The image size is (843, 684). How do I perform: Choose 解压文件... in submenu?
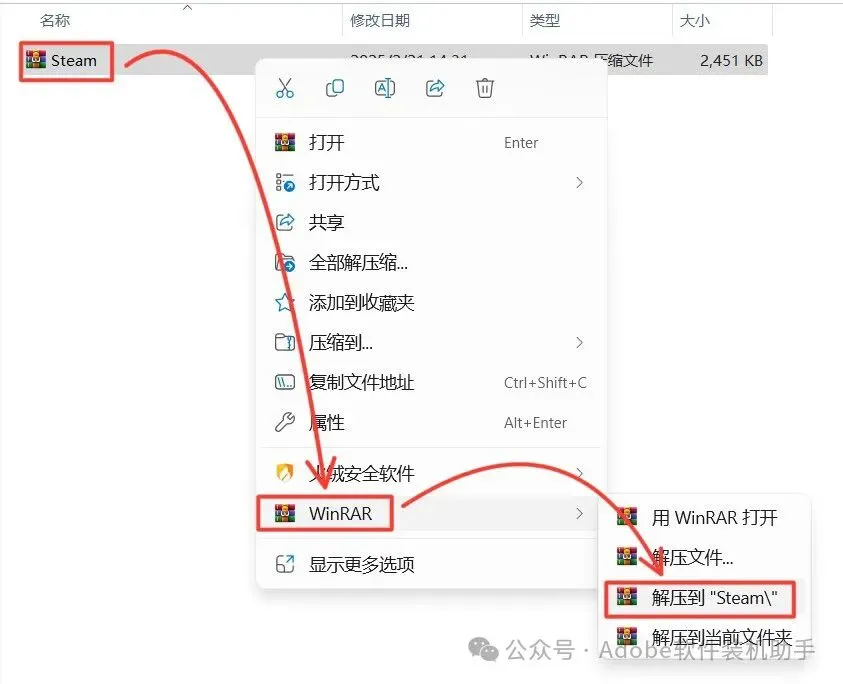704,557
